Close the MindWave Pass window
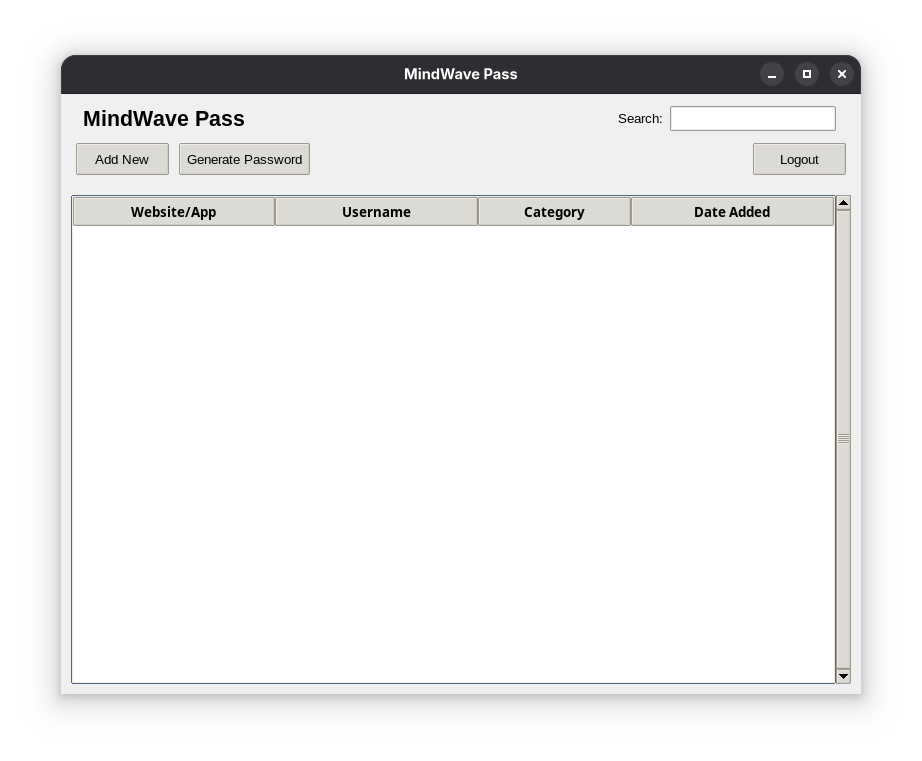 pyautogui.click(x=842, y=74)
